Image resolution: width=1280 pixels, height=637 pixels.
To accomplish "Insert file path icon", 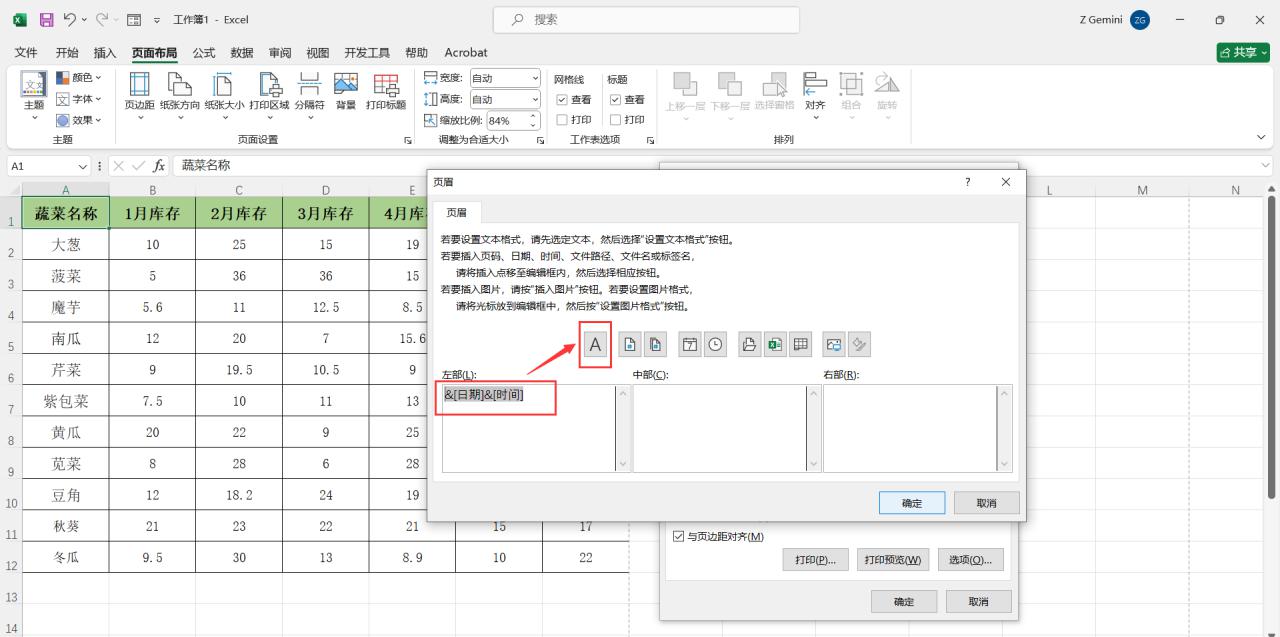I will pos(749,344).
